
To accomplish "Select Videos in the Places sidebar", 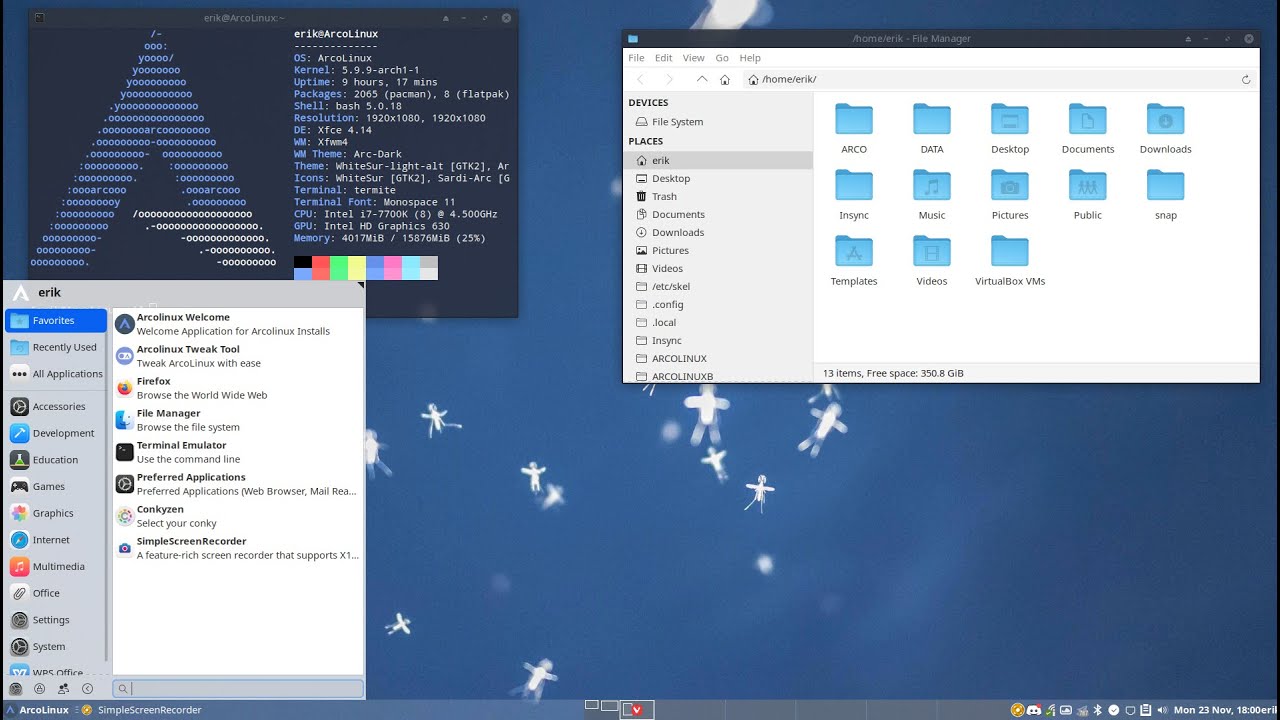I will tap(718, 268).
